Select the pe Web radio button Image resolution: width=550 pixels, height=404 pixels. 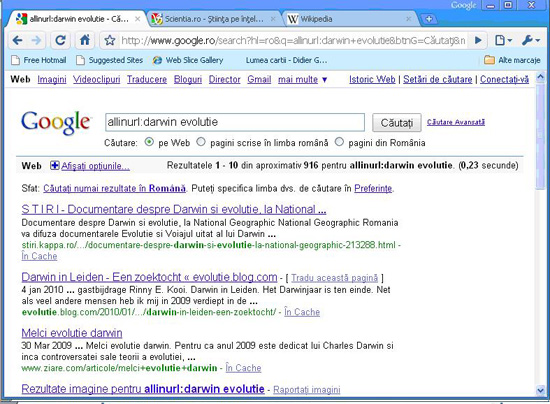coord(149,142)
